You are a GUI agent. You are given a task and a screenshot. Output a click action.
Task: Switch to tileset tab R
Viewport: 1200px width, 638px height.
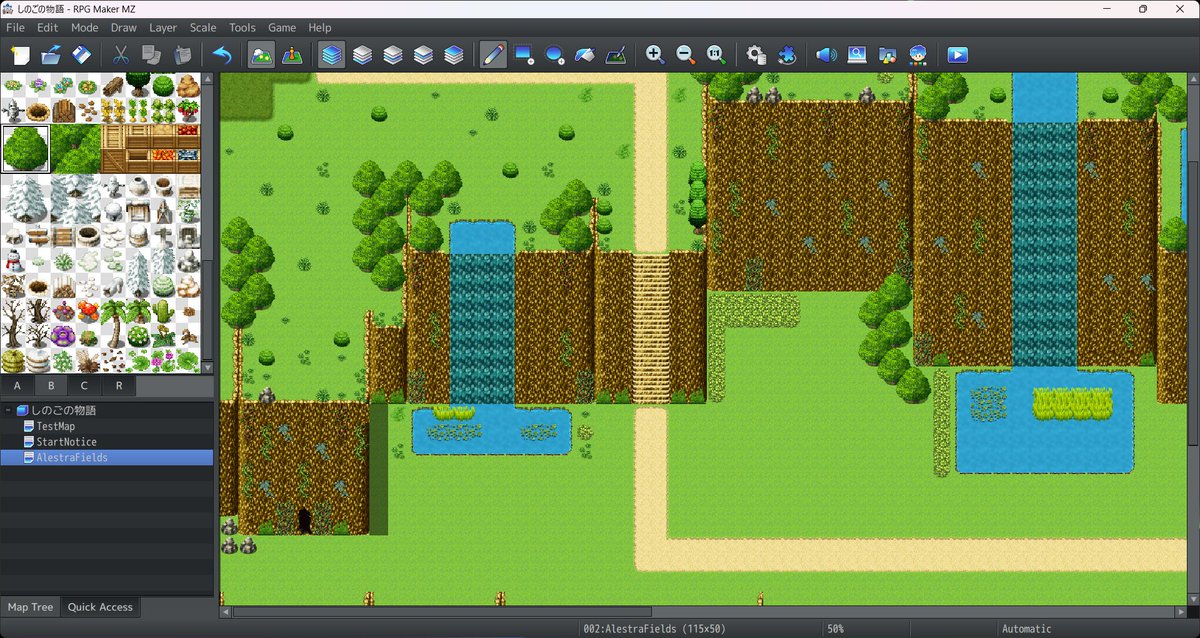[x=119, y=386]
